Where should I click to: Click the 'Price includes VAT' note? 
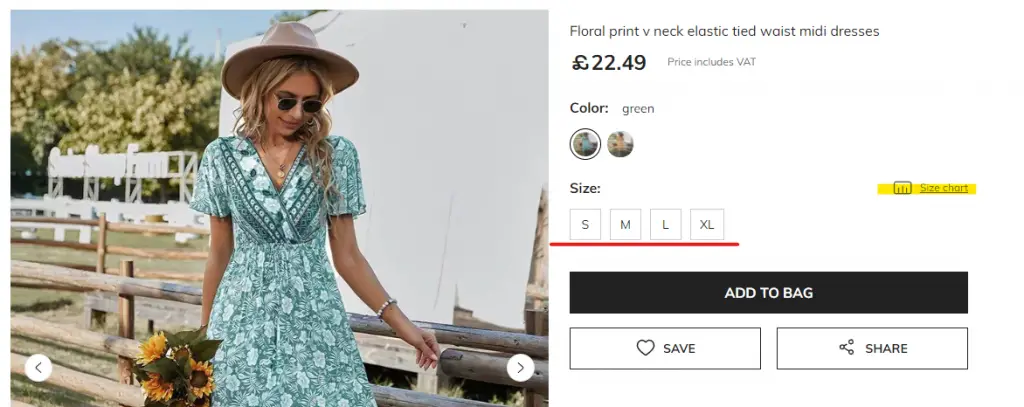(x=711, y=62)
